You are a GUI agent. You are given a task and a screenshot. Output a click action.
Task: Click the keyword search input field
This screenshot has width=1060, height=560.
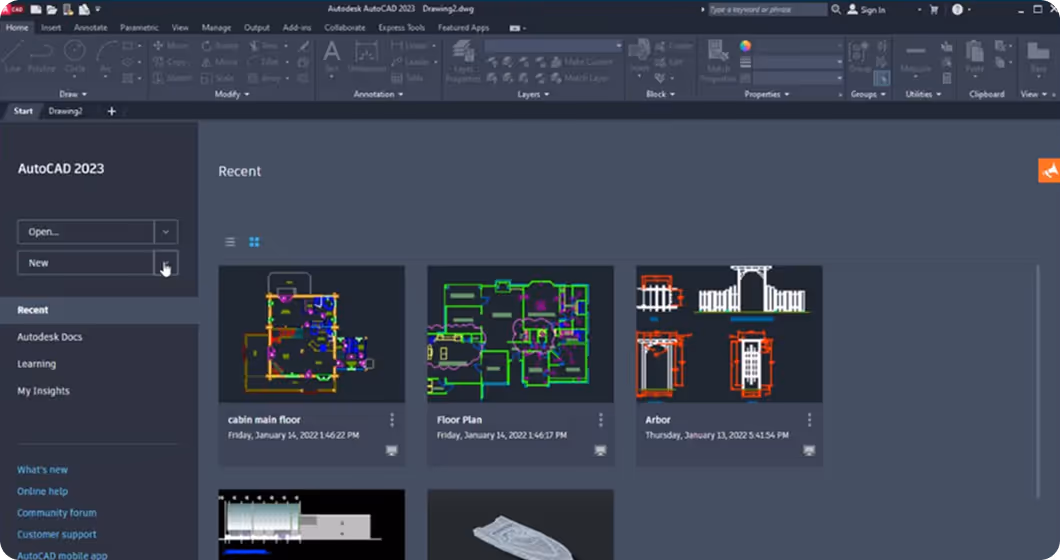point(767,9)
